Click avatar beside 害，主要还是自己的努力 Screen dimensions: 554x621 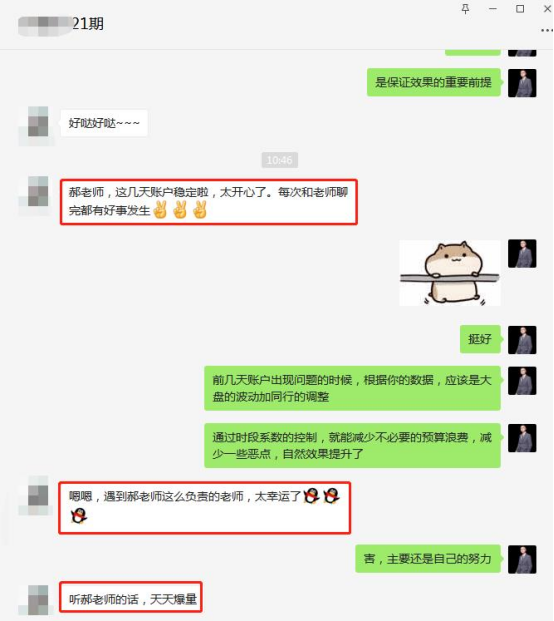coord(522,559)
